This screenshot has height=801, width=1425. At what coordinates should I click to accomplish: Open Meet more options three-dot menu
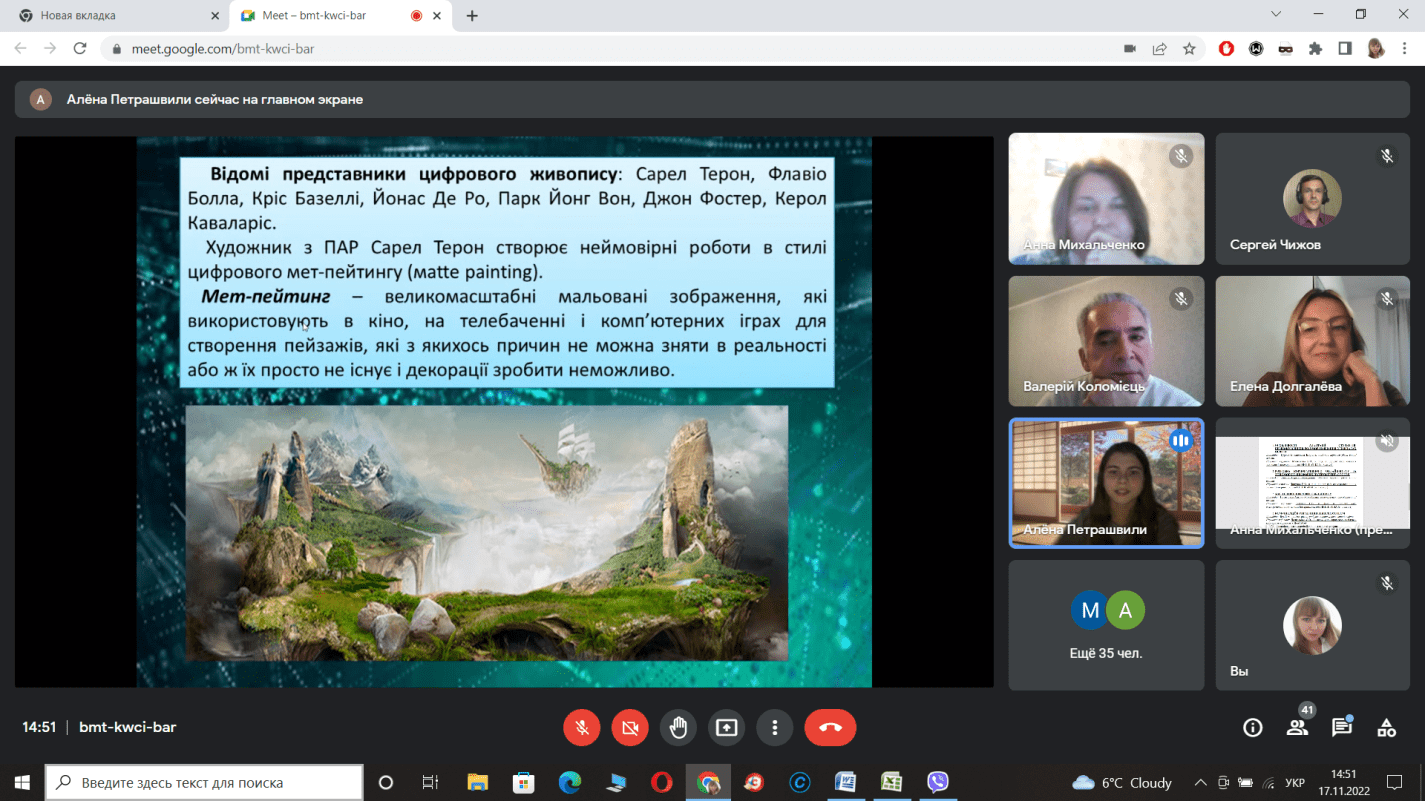click(x=774, y=728)
